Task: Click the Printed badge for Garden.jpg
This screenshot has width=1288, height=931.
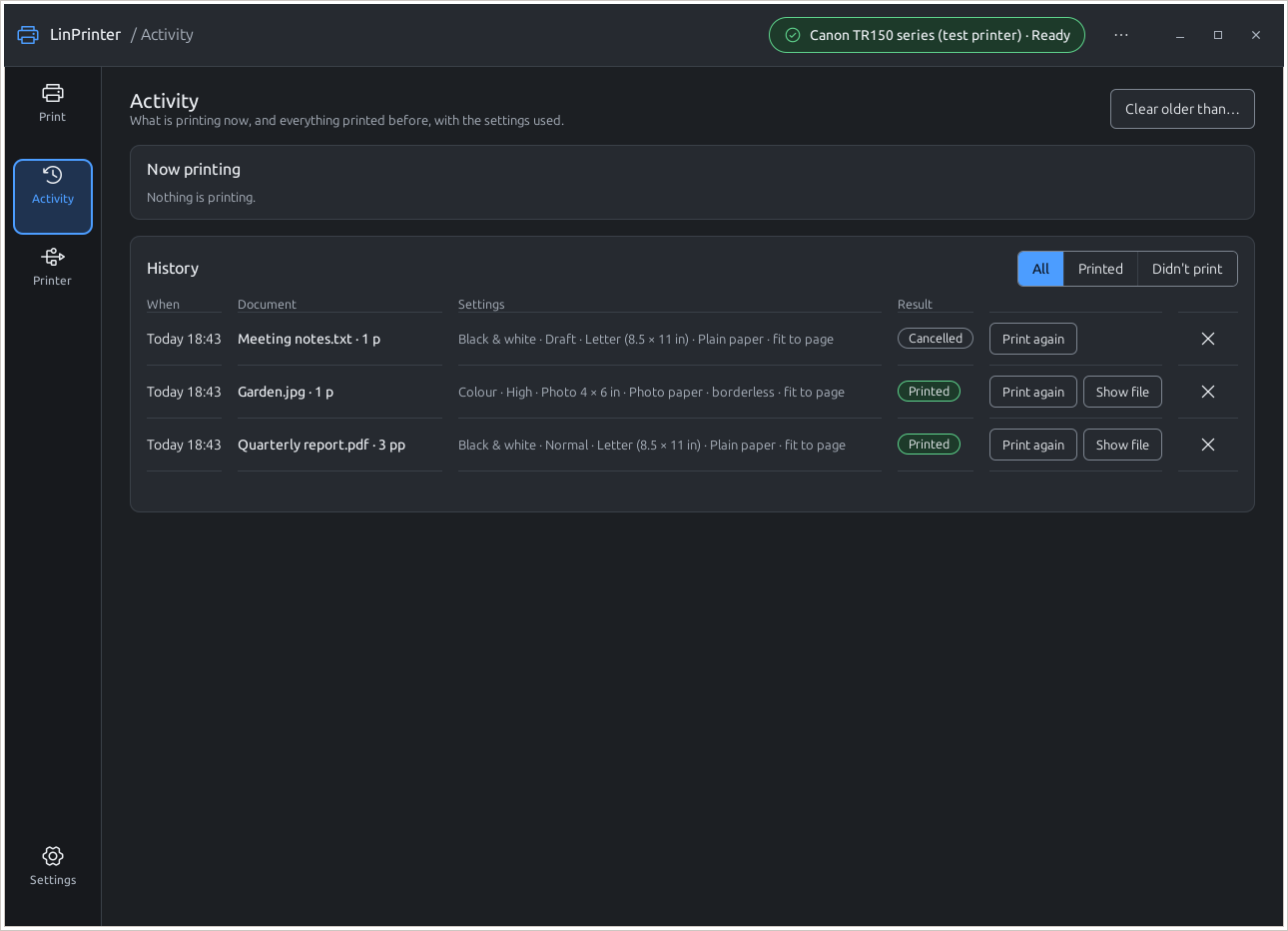Action: [929, 392]
